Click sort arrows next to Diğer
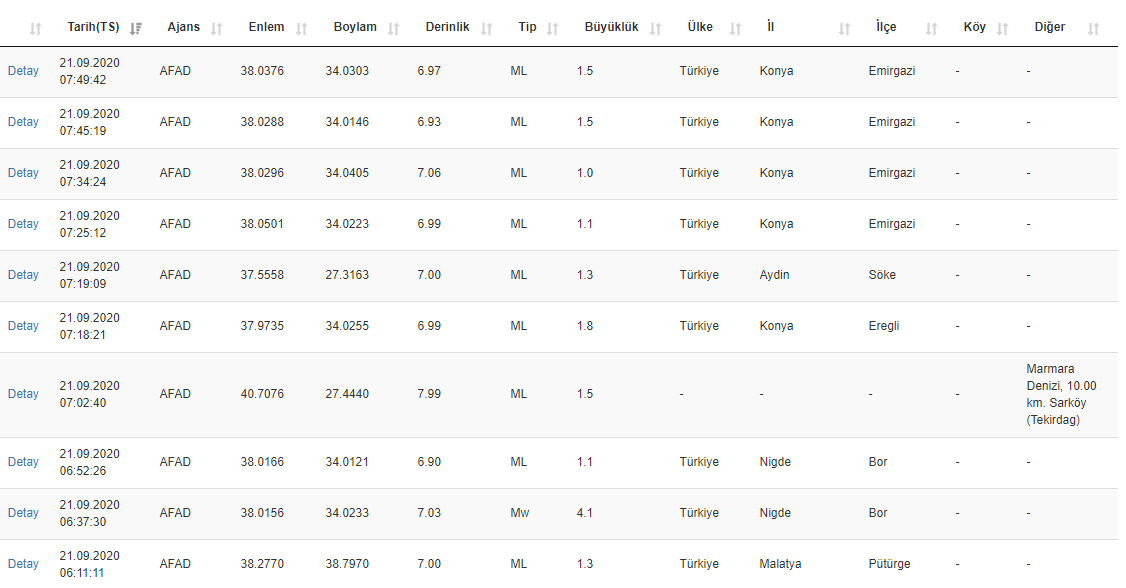The height and width of the screenshot is (588, 1126). 1093,28
